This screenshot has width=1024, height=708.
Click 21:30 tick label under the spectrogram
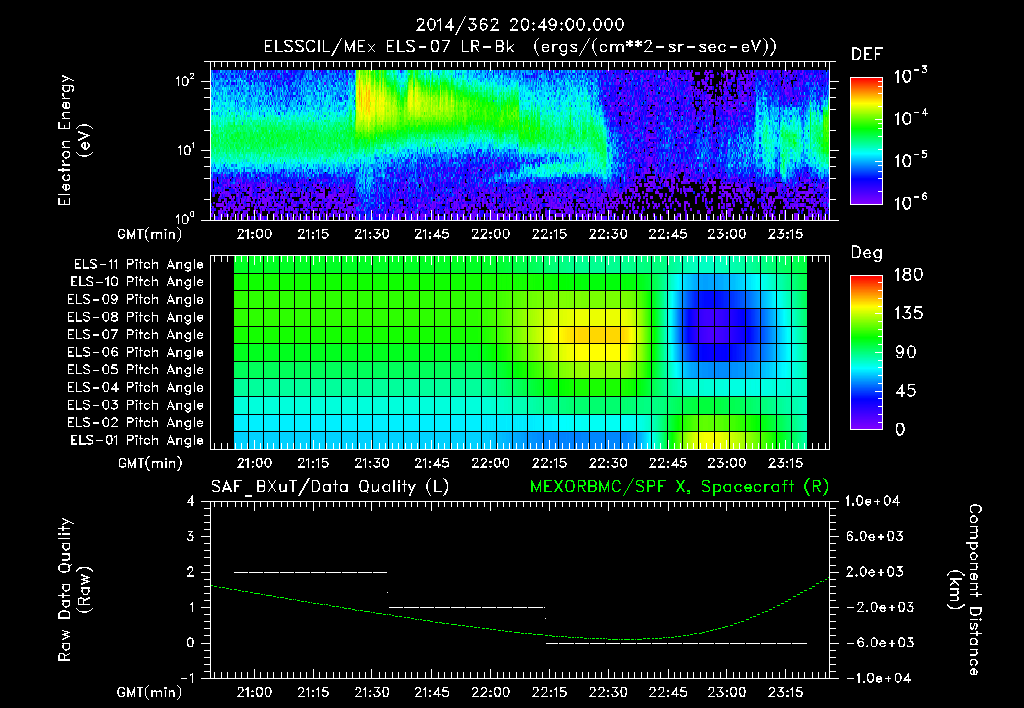pyautogui.click(x=372, y=234)
